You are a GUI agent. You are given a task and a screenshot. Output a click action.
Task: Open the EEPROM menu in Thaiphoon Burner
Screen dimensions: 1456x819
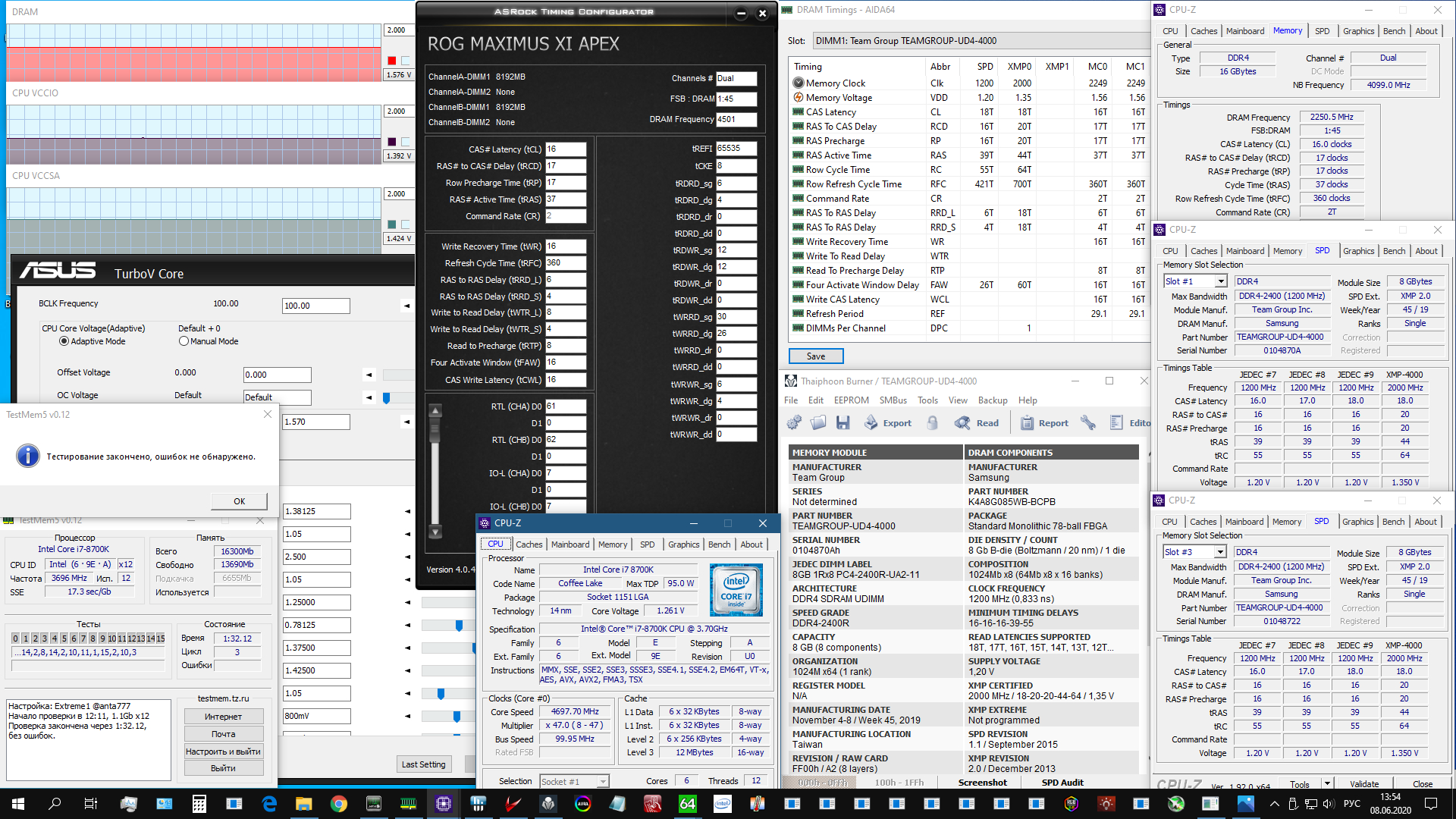point(851,400)
